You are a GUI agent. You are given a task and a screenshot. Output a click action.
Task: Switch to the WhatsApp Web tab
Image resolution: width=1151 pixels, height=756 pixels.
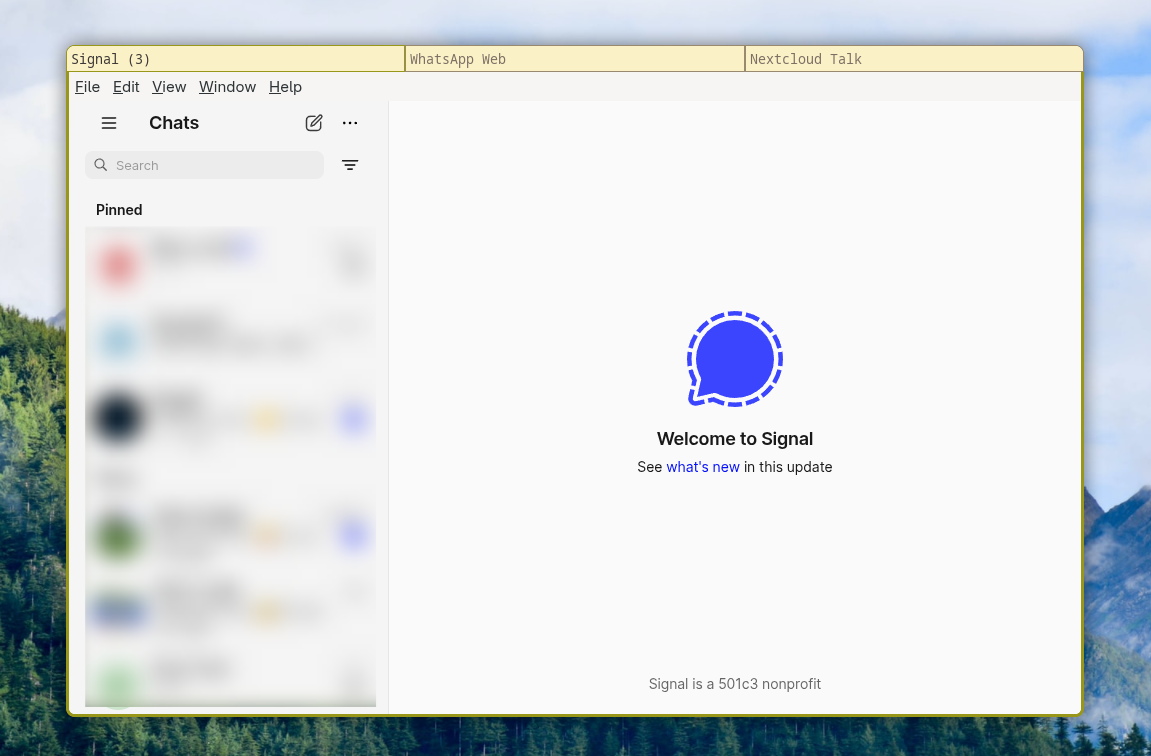pos(575,59)
